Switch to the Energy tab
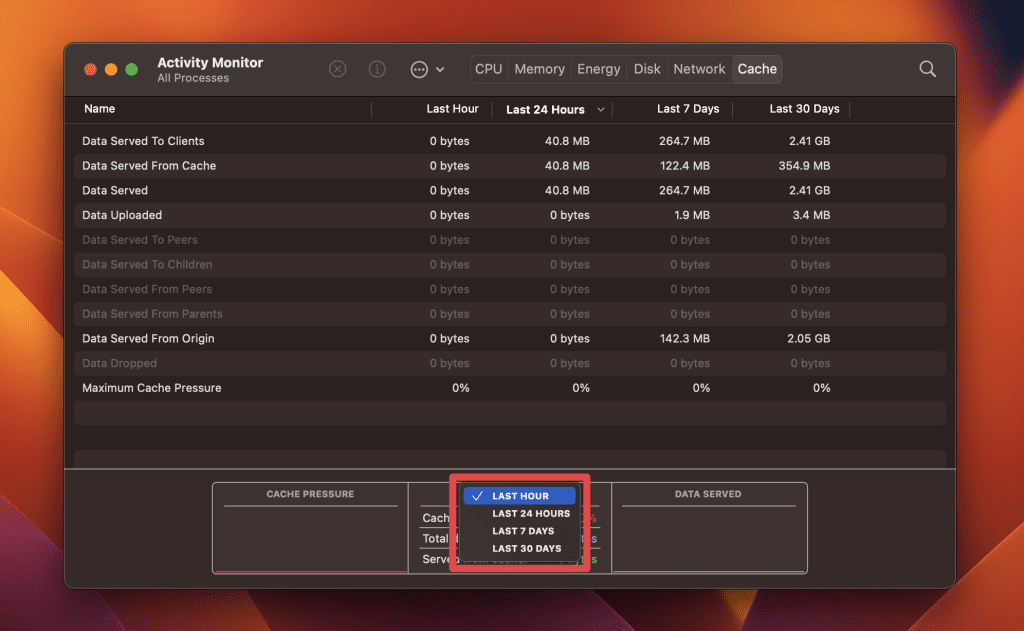Image resolution: width=1024 pixels, height=631 pixels. point(598,69)
